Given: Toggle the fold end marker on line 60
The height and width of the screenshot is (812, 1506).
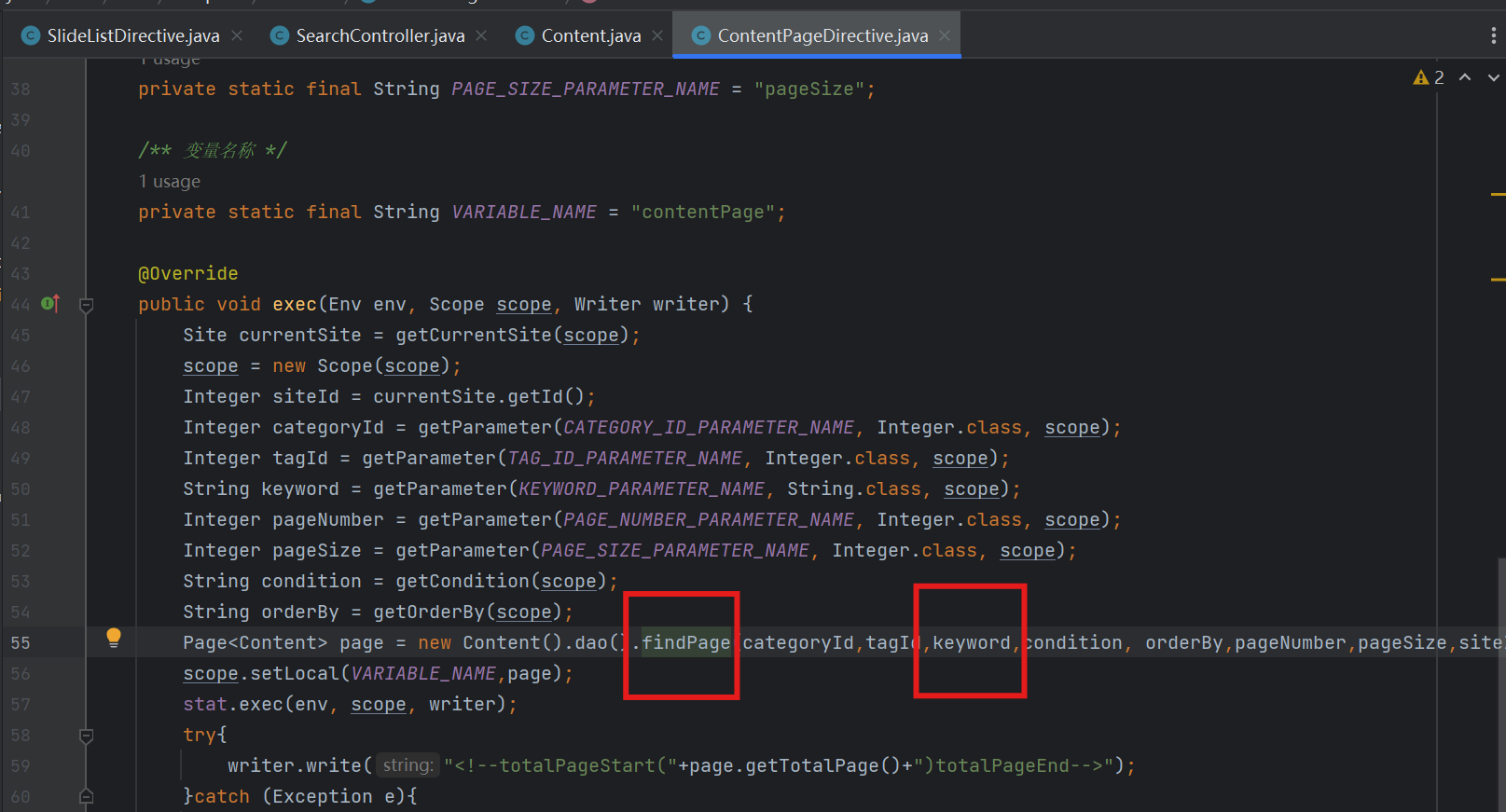Looking at the screenshot, I should pos(86,796).
